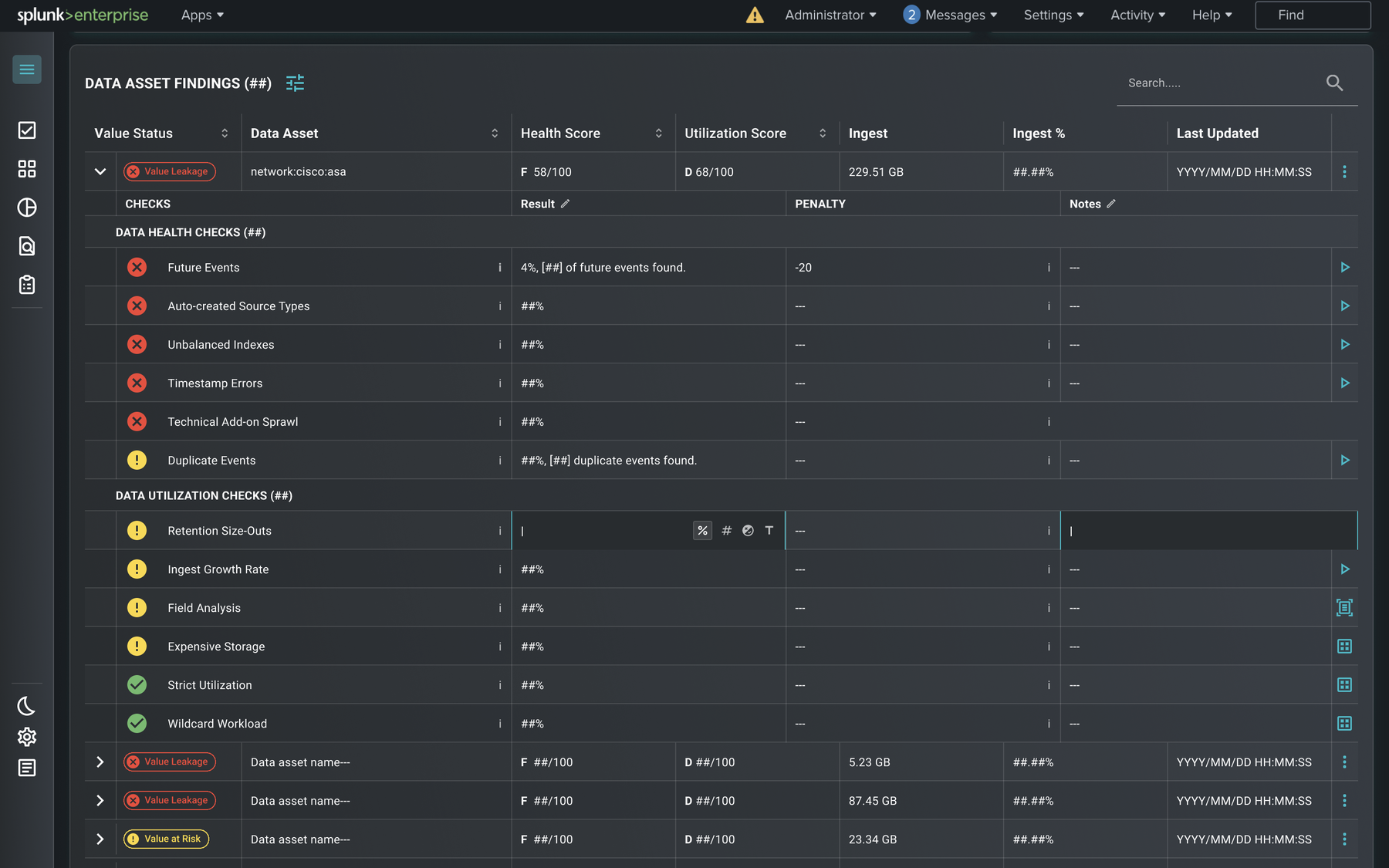Click Value Leakage badge on network:cisco:asa row

(x=170, y=171)
